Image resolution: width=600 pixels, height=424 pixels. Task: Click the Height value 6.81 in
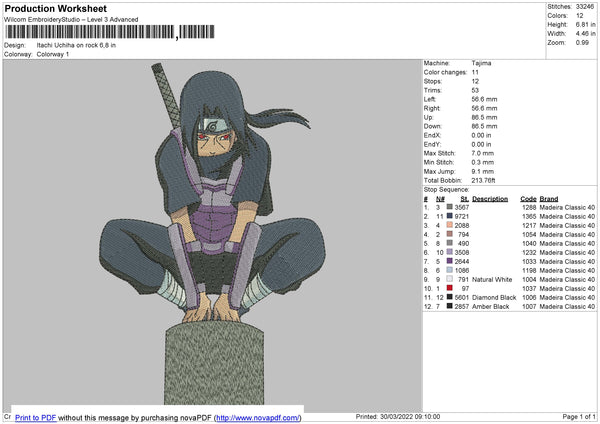(585, 24)
